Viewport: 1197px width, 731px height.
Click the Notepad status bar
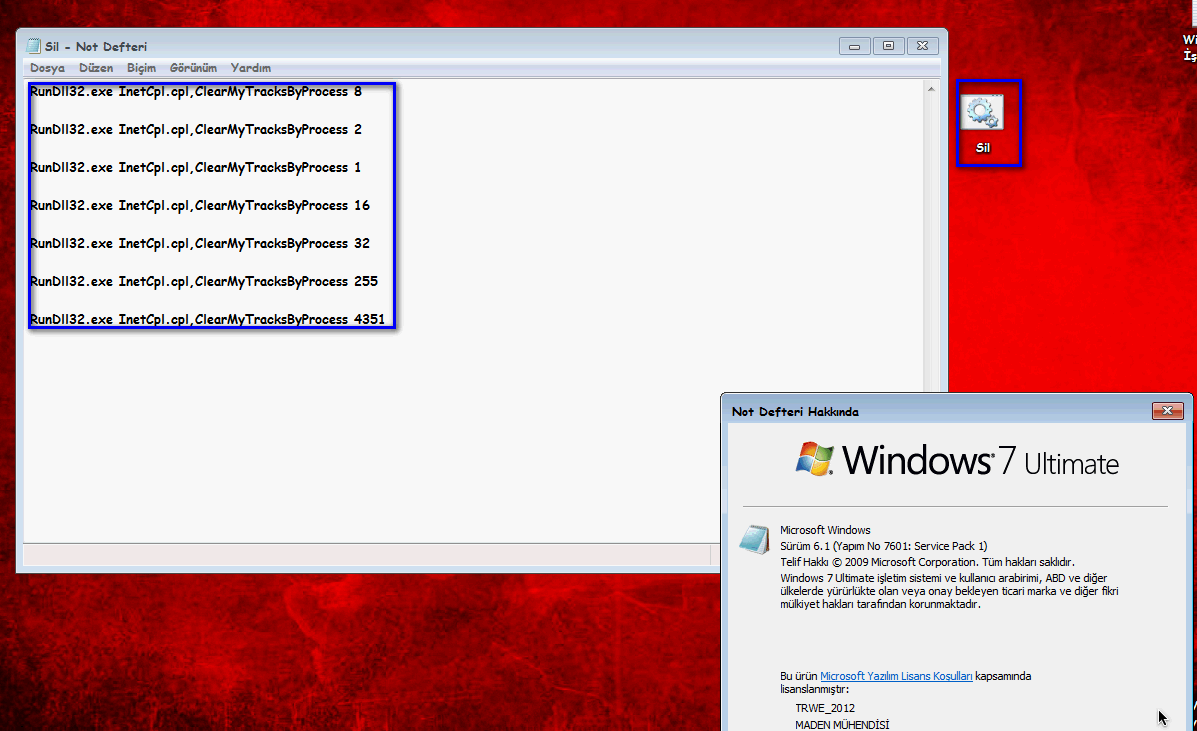pyautogui.click(x=371, y=555)
